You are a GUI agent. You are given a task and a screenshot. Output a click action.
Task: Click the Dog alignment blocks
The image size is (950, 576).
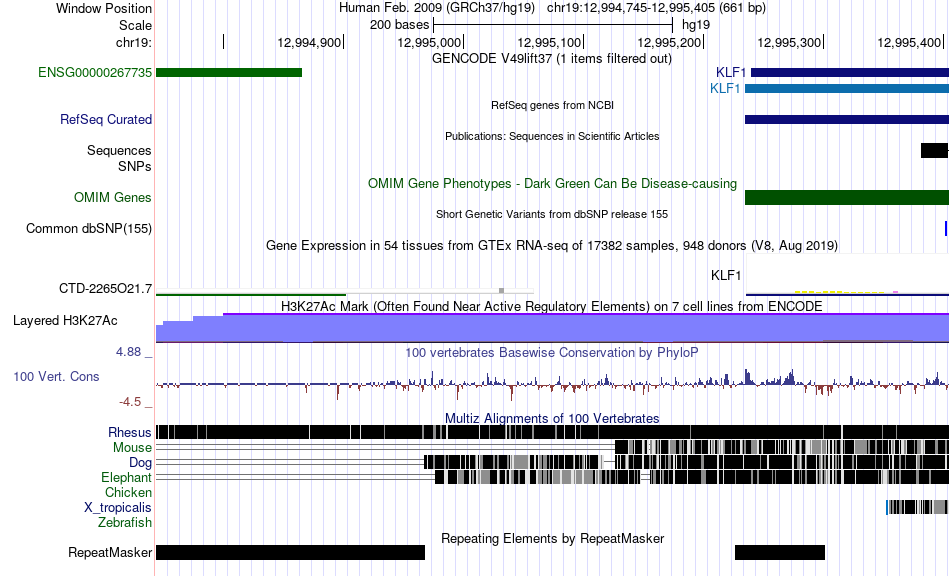click(686, 462)
